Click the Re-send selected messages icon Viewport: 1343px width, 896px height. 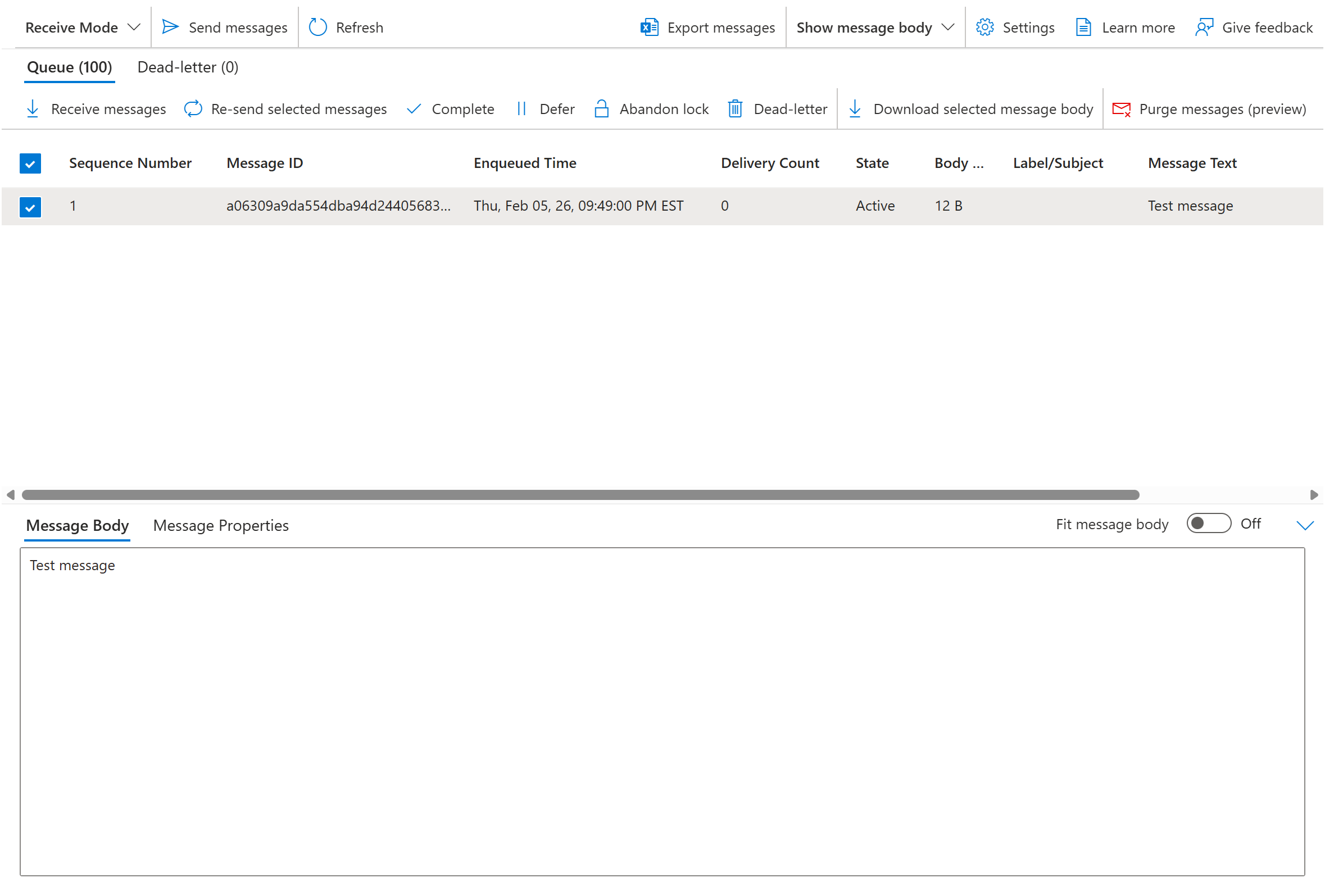[193, 109]
